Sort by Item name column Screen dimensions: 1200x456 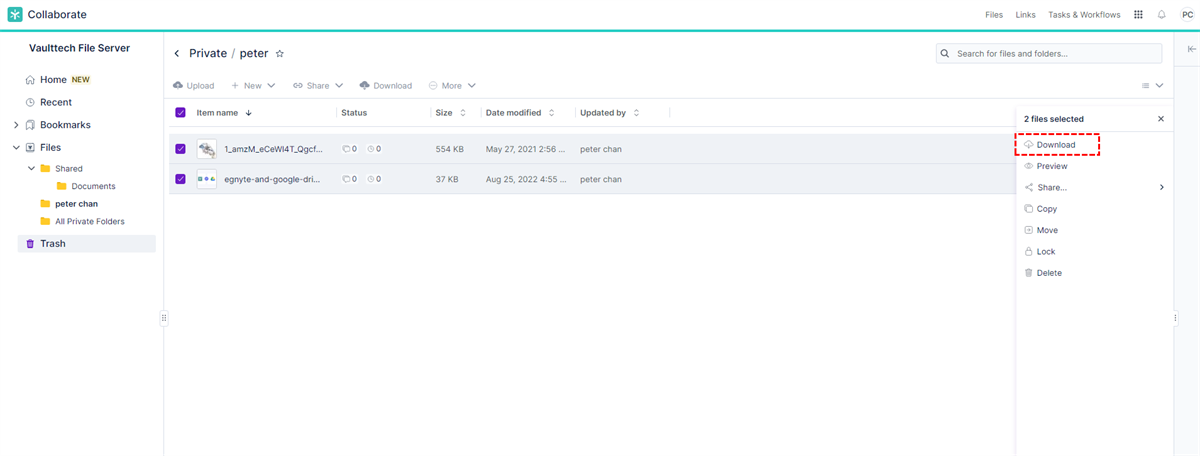coord(224,113)
